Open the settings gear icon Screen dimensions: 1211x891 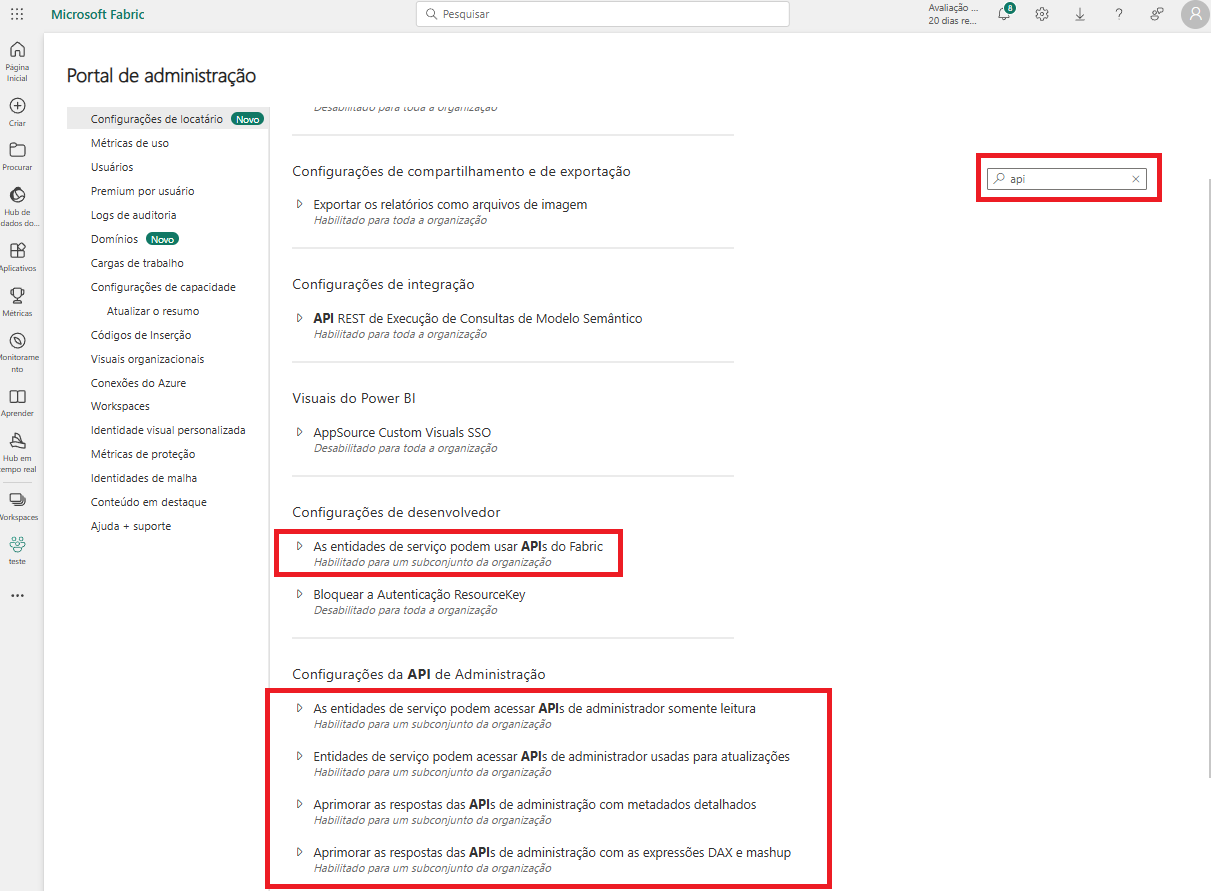tap(1042, 14)
